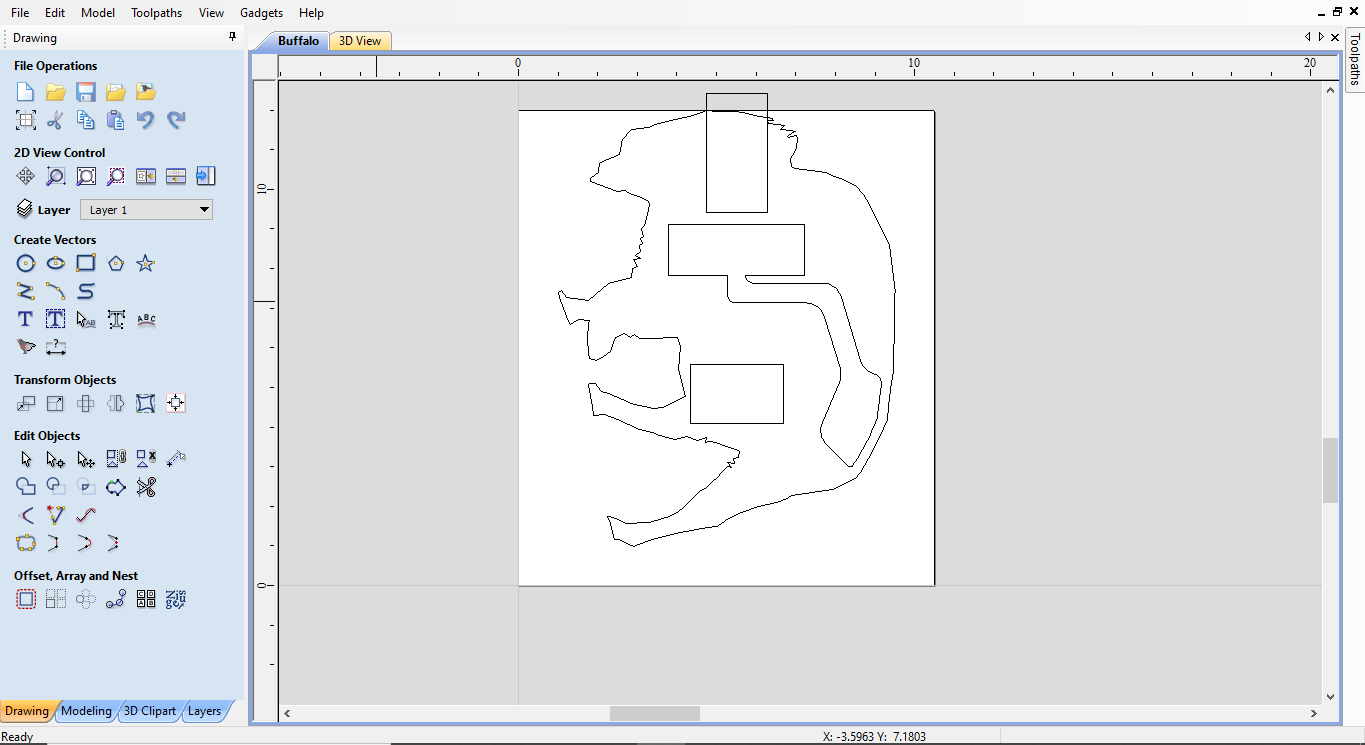Ungroup the selected objects
1365x745 pixels.
146,459
